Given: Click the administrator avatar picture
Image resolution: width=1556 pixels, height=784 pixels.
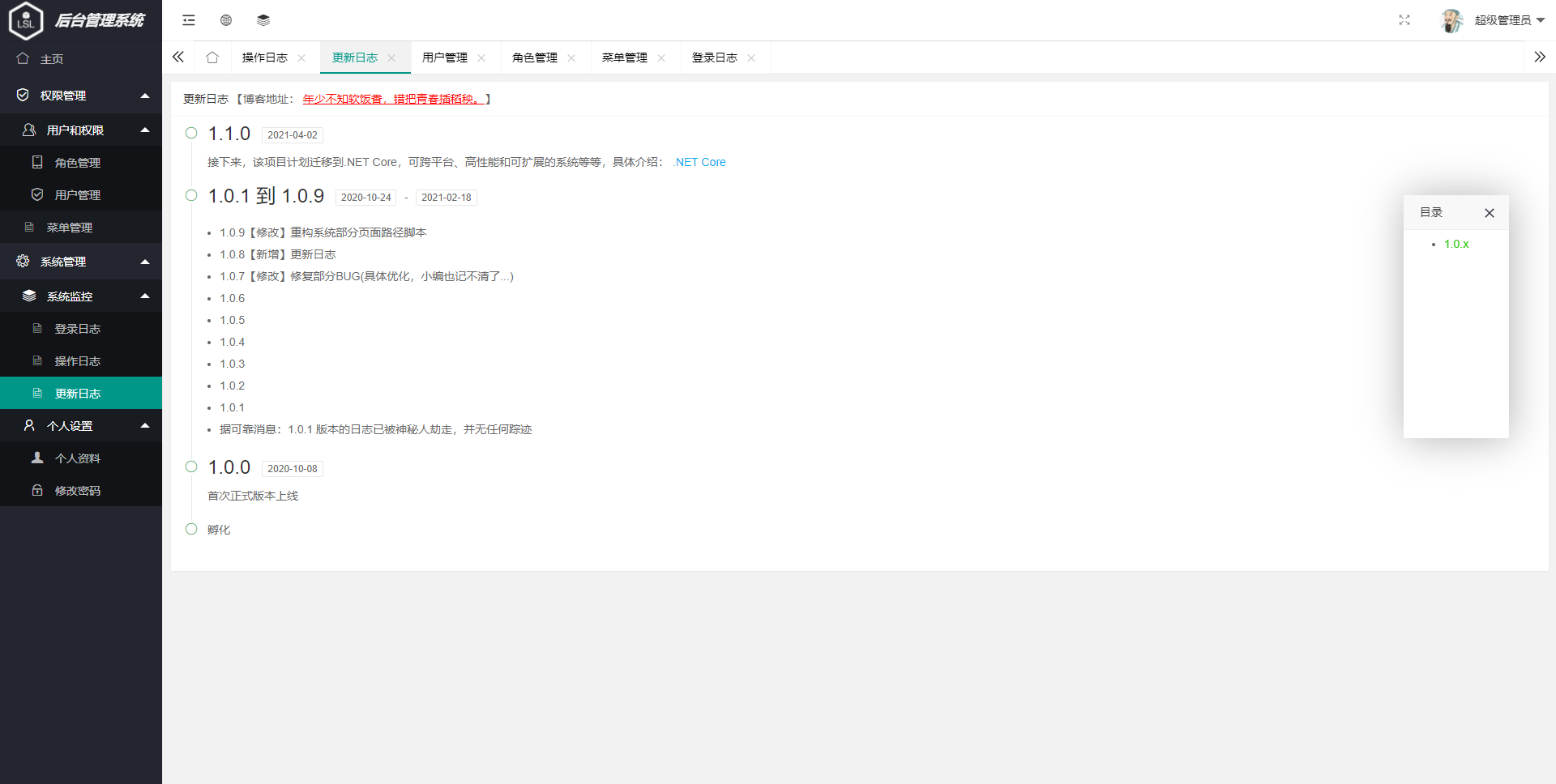Looking at the screenshot, I should tap(1451, 20).
